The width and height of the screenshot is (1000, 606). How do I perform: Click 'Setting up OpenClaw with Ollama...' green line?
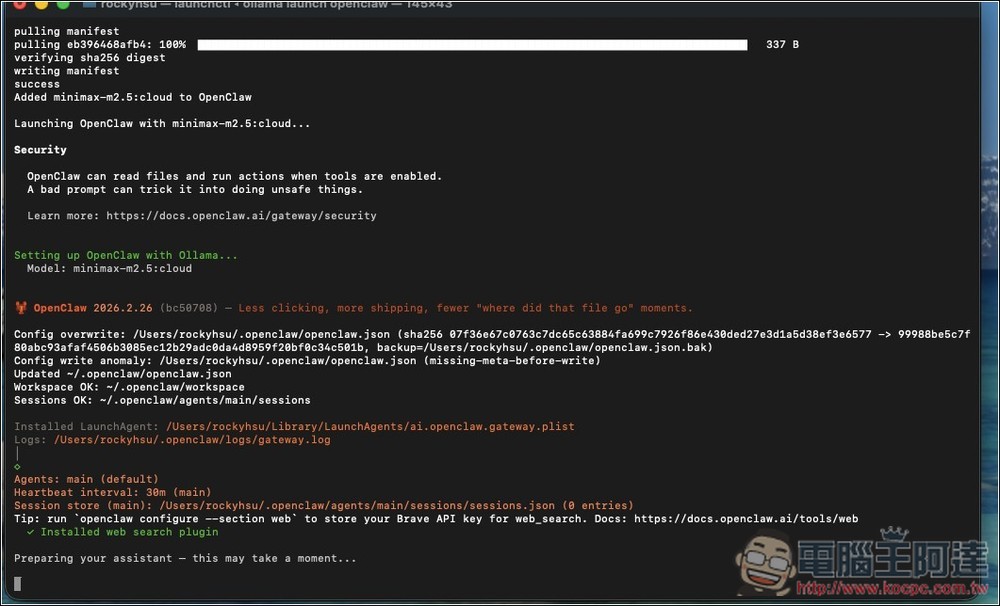[126, 255]
